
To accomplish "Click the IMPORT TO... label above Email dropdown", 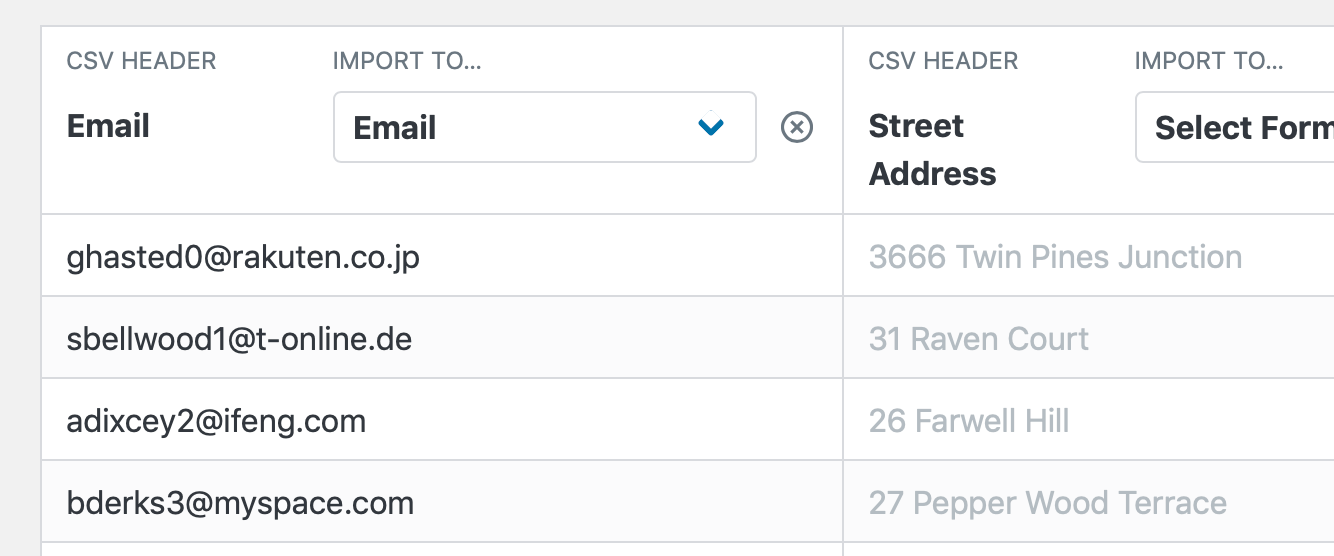I will pos(407,61).
